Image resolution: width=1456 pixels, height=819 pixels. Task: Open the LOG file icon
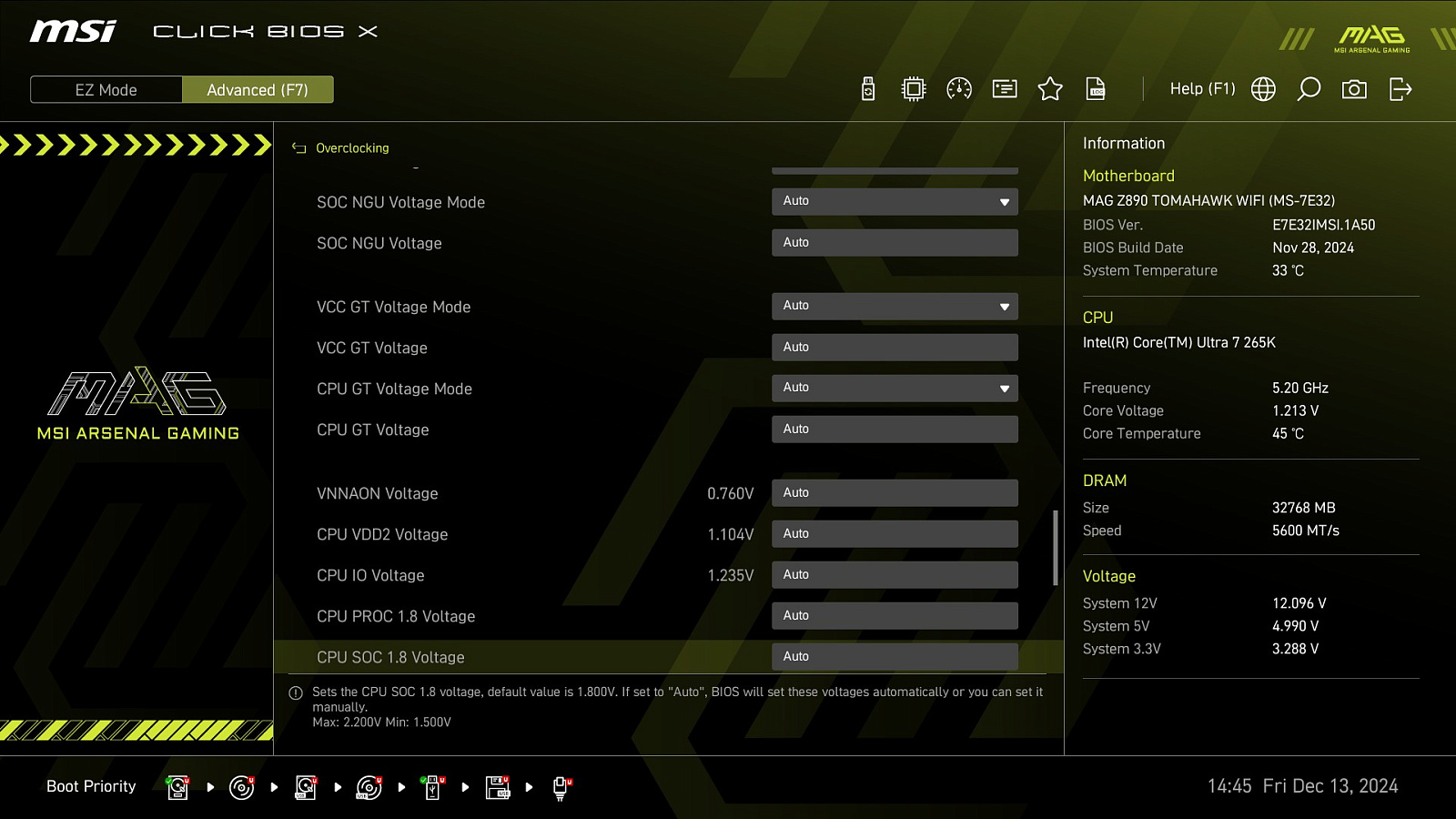pyautogui.click(x=1096, y=89)
